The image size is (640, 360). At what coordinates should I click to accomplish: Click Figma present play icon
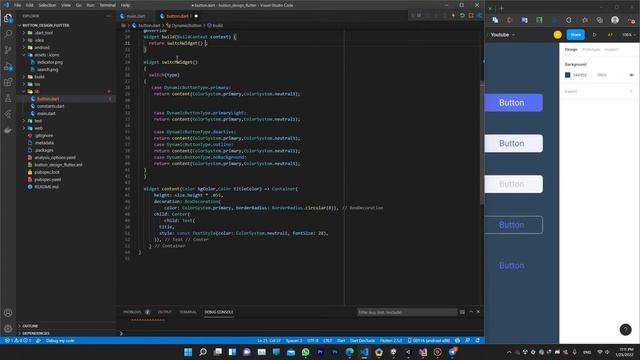[594, 35]
